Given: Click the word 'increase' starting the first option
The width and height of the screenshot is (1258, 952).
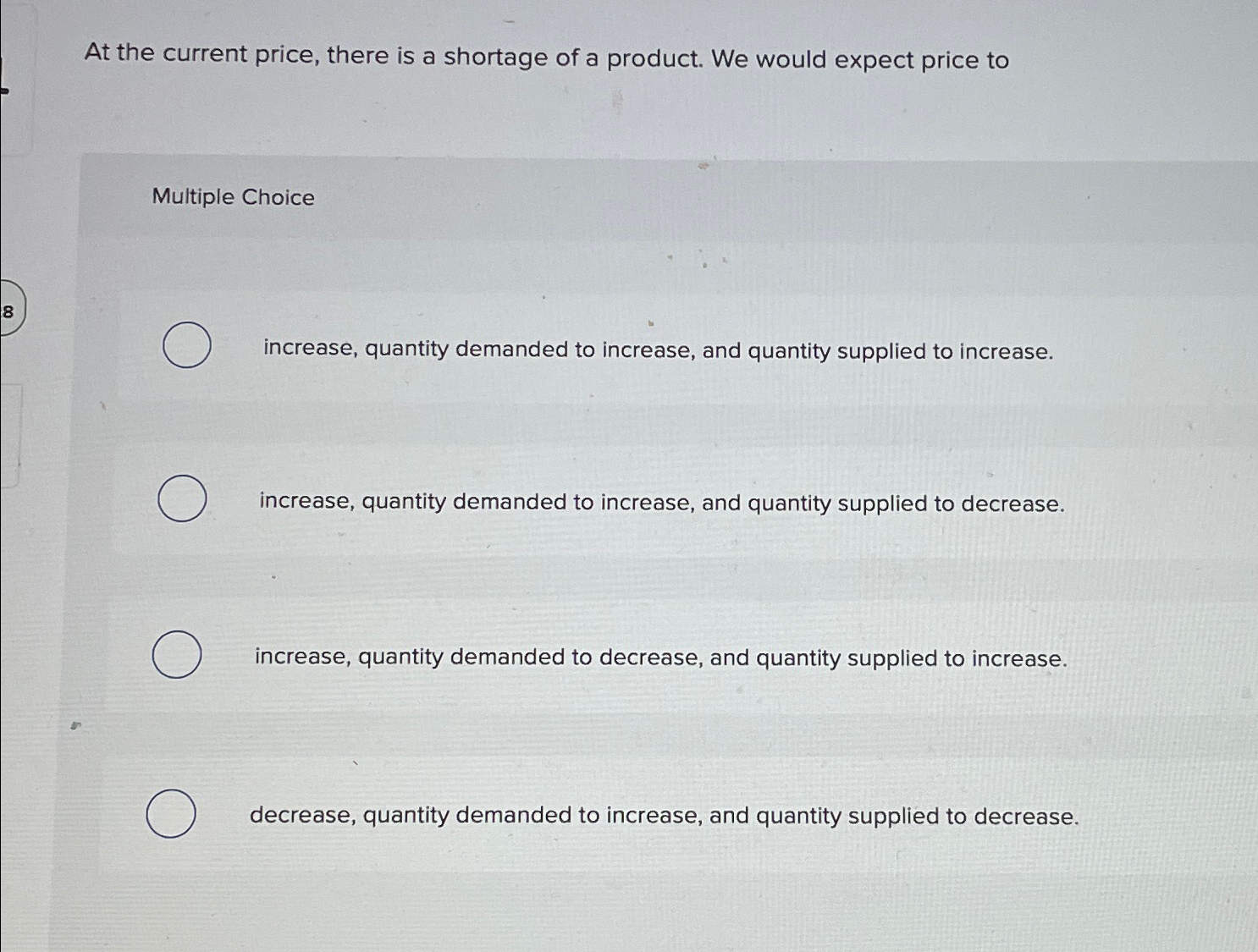Looking at the screenshot, I should coord(310,348).
